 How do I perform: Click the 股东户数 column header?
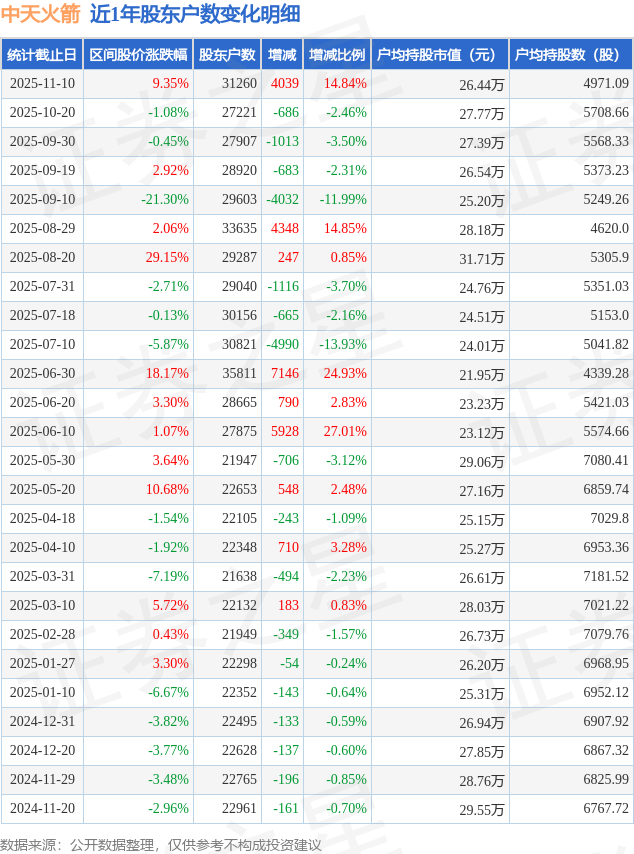pyautogui.click(x=228, y=55)
